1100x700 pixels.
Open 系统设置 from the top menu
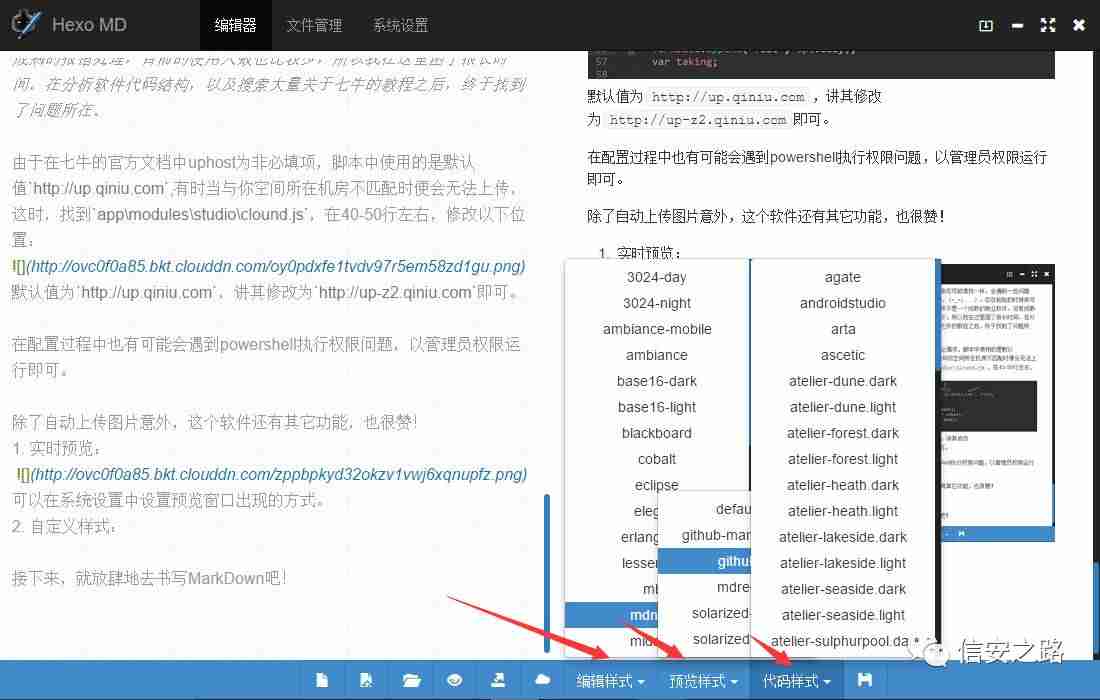(x=400, y=25)
